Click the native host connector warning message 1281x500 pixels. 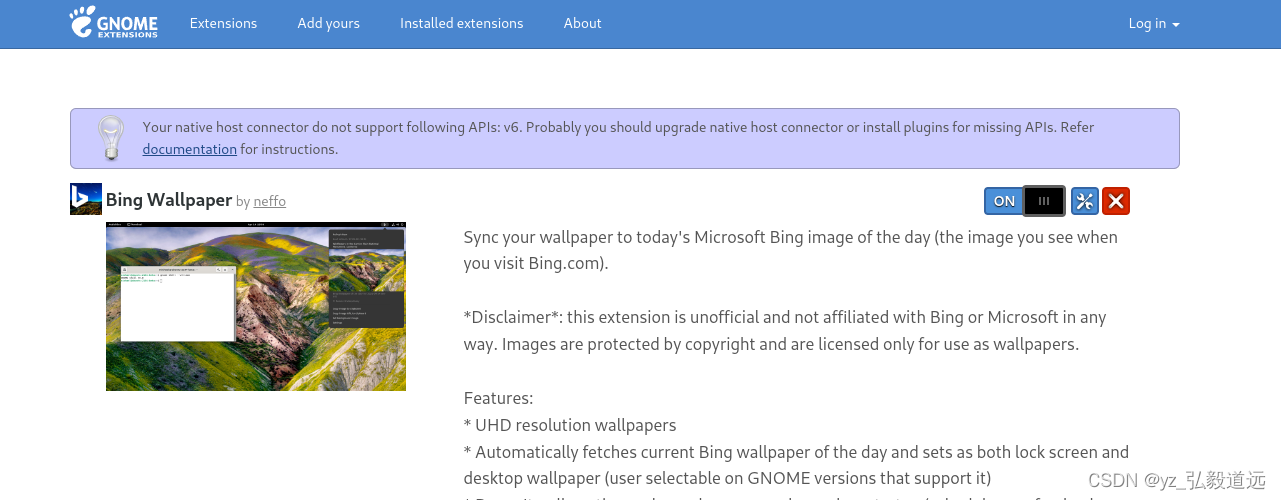pos(618,127)
